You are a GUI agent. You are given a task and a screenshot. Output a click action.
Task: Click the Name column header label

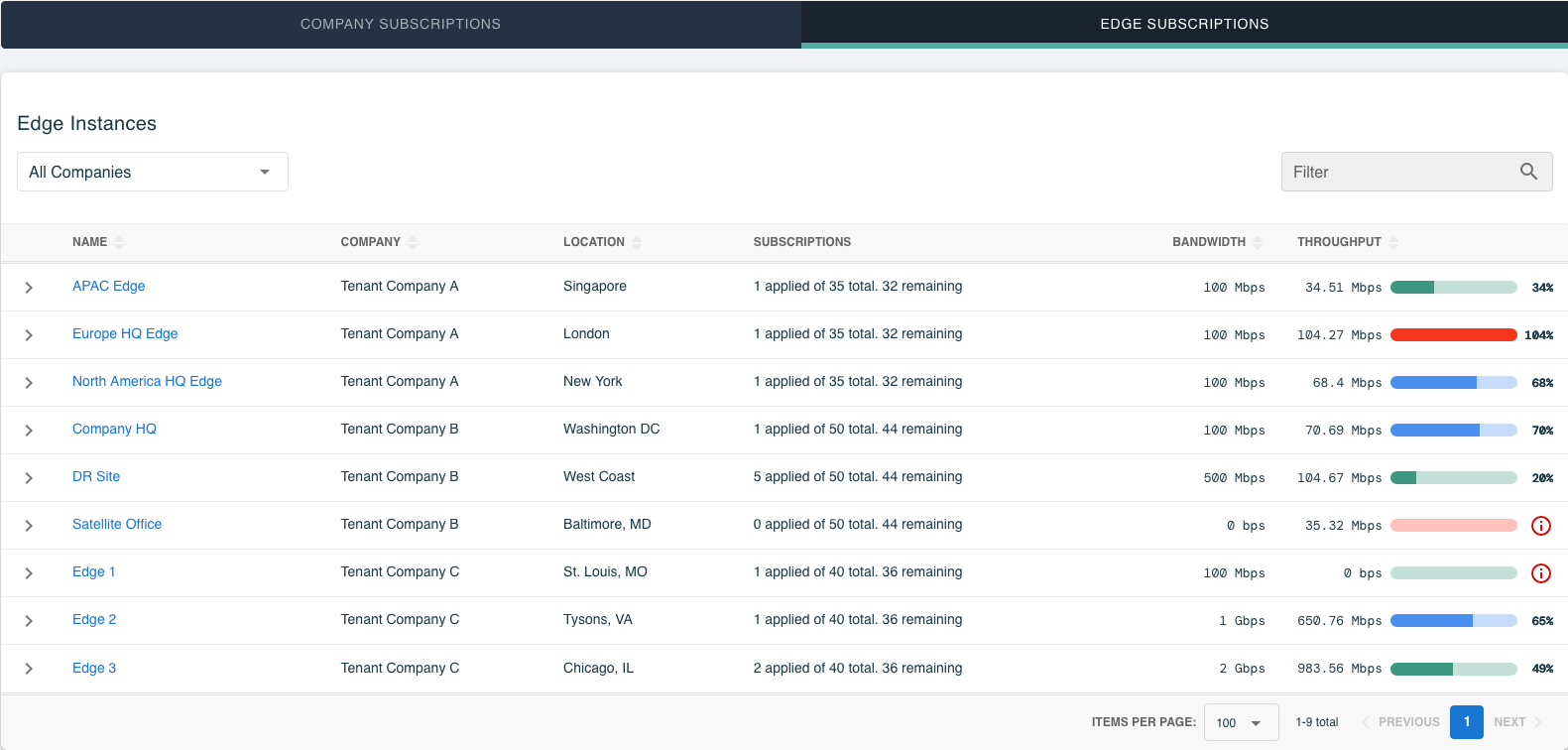coord(89,242)
